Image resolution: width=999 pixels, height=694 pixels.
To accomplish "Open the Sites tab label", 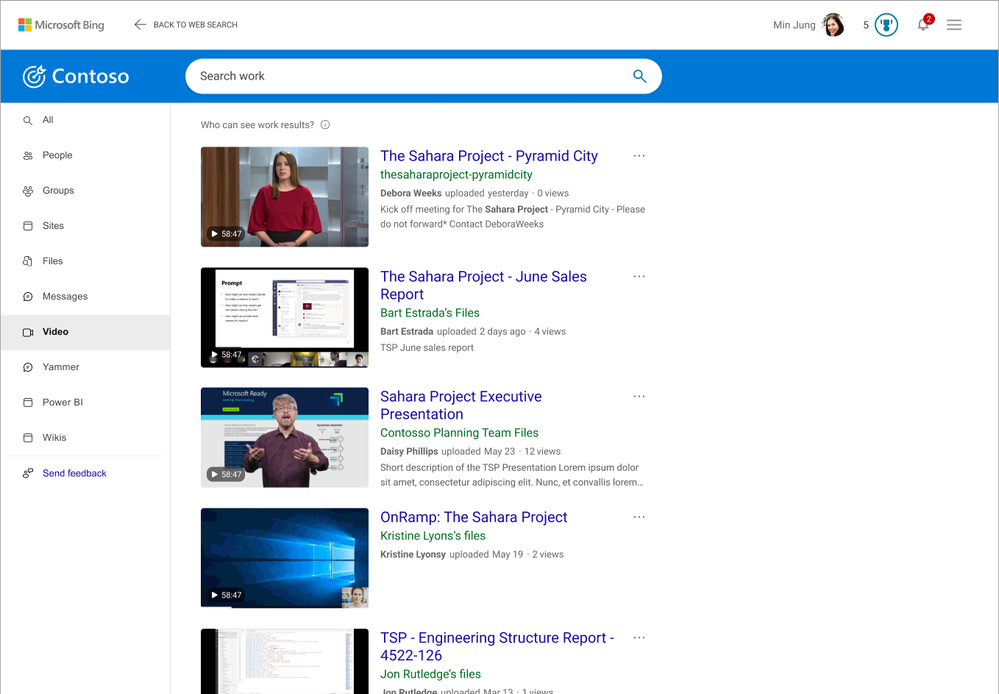I will 53,226.
